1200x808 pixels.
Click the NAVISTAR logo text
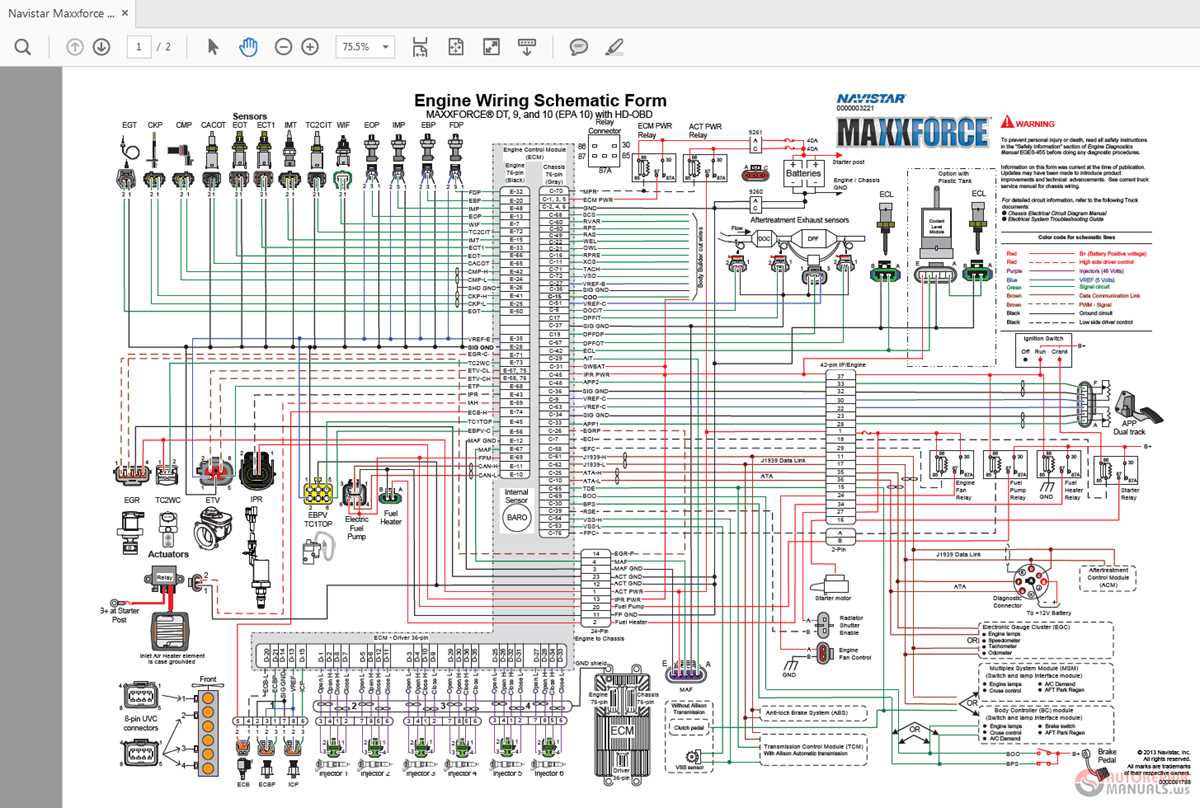click(871, 98)
